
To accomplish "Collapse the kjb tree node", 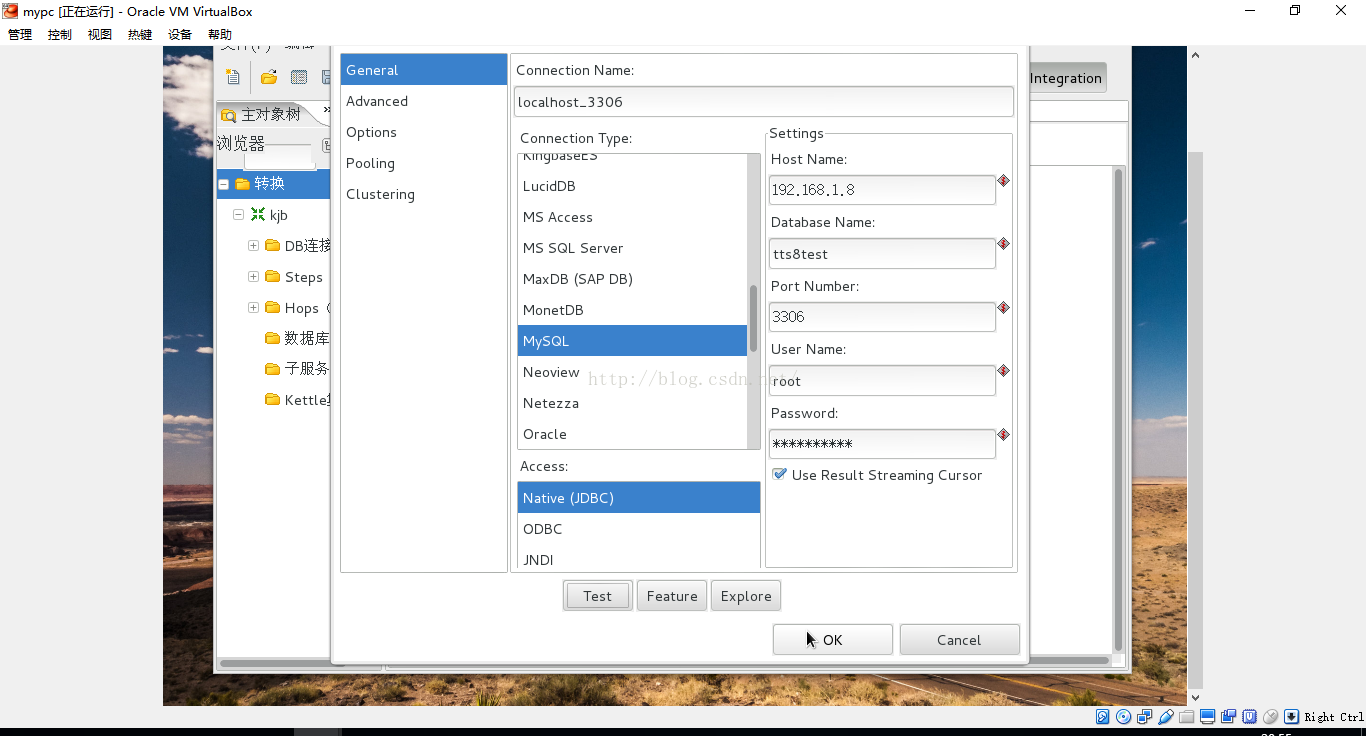I will [238, 214].
